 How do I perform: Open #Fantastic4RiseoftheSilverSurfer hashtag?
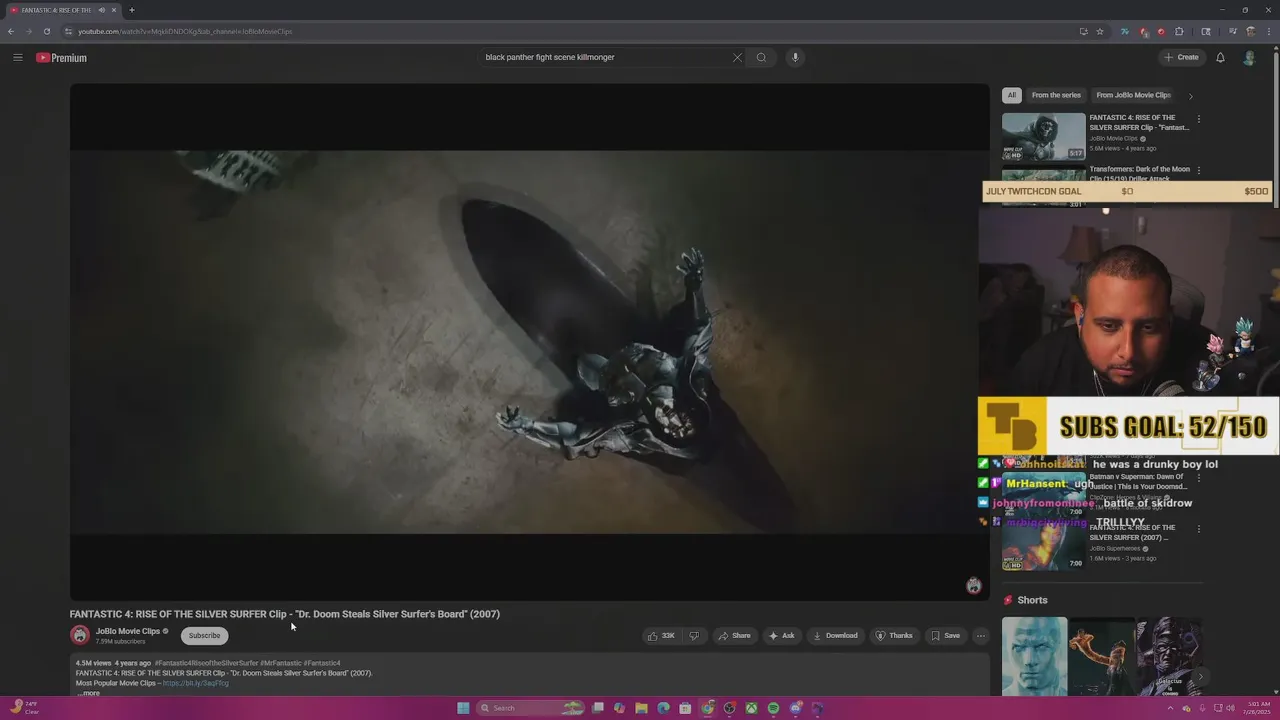[206, 663]
